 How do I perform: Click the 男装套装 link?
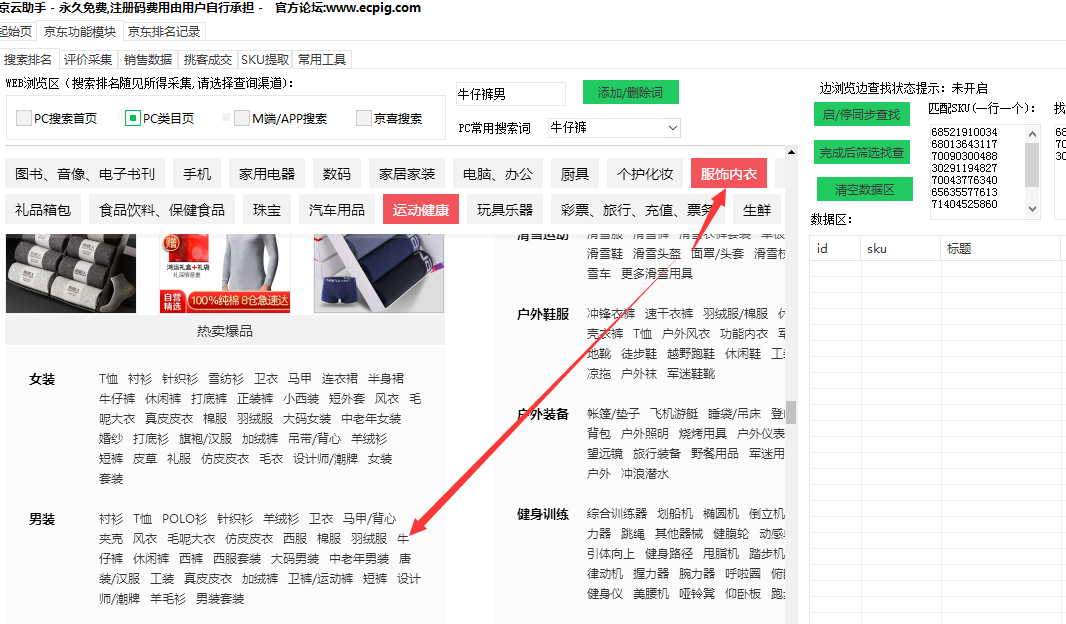click(220, 599)
